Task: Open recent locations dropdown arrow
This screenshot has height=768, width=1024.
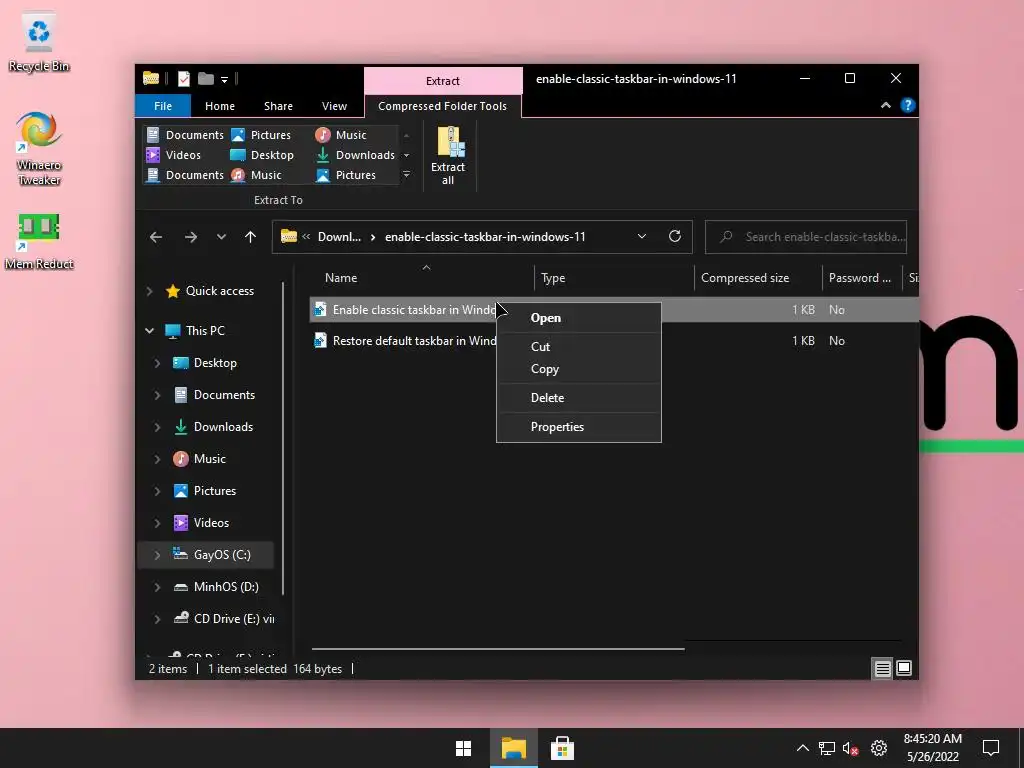Action: 221,237
